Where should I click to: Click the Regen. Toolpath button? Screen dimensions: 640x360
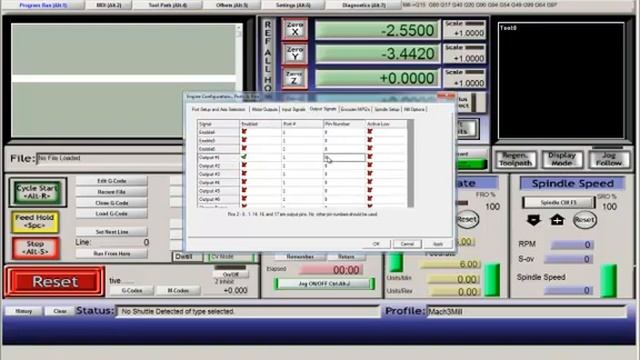coord(516,159)
